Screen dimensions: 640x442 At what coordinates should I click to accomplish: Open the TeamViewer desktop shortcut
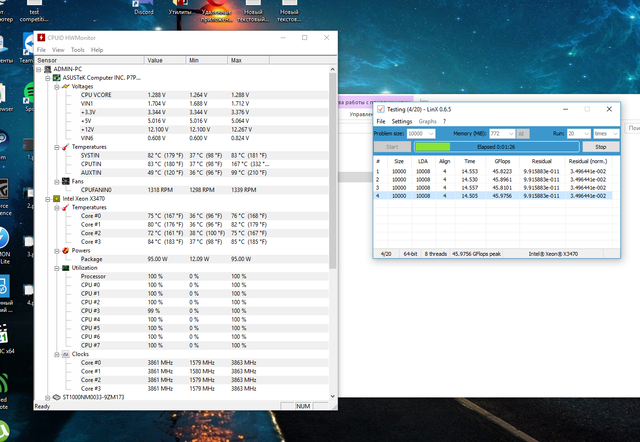coord(28,49)
